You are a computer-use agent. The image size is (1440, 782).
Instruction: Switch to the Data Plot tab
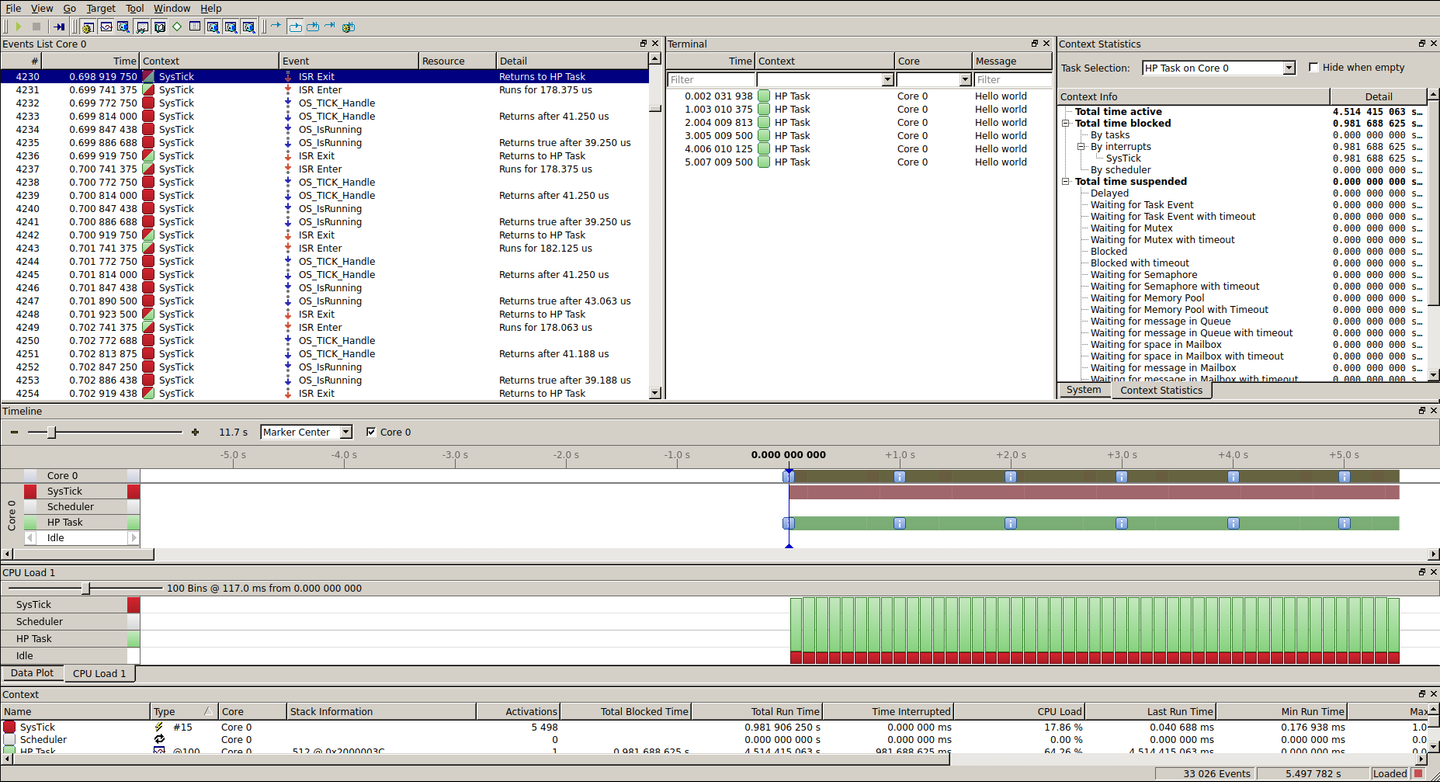[x=32, y=673]
